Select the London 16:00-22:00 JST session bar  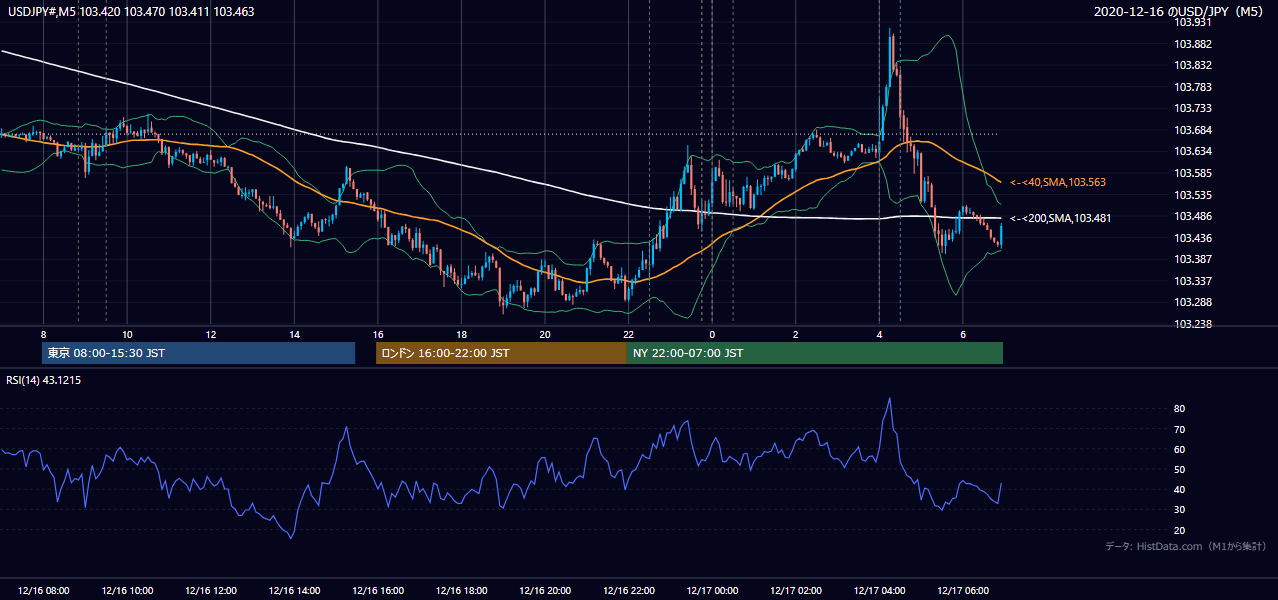point(501,353)
